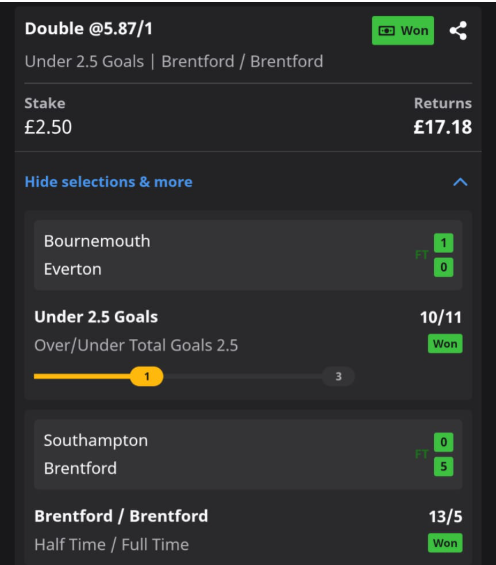The image size is (496, 565).
Task: Click Hide selections & more link
Action: 108,182
